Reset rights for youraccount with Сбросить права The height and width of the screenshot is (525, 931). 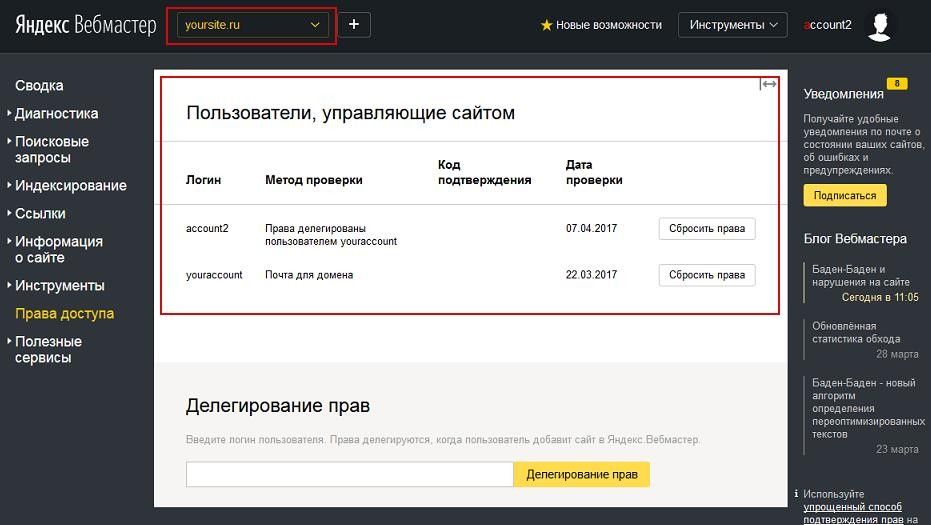pos(707,275)
